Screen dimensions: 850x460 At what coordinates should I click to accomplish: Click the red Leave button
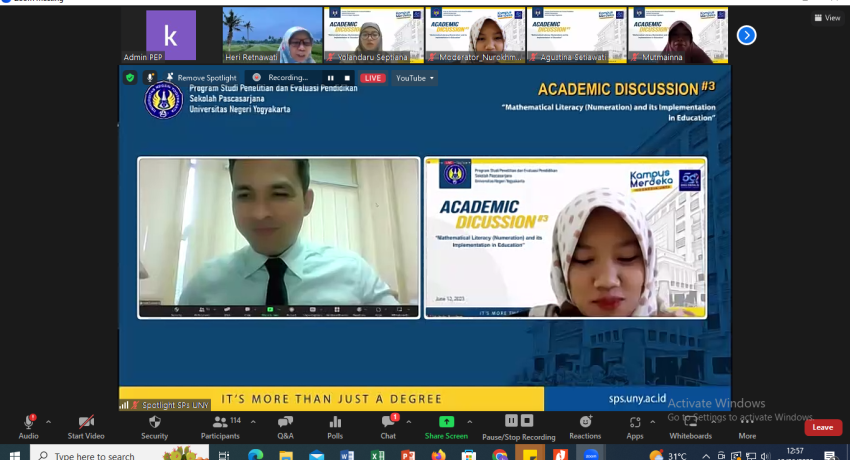tap(822, 427)
